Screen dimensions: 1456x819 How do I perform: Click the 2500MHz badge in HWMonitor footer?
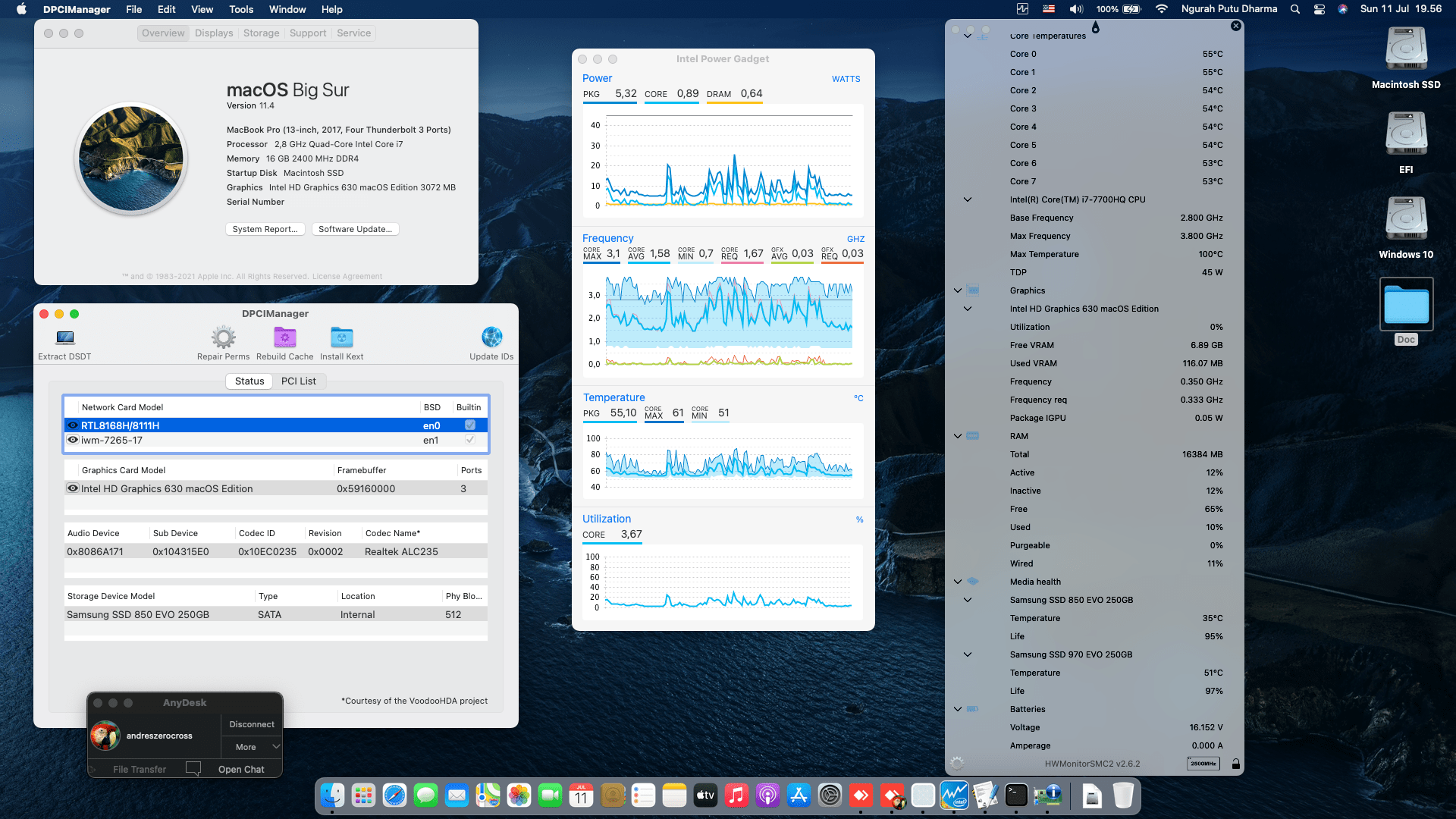point(1203,764)
